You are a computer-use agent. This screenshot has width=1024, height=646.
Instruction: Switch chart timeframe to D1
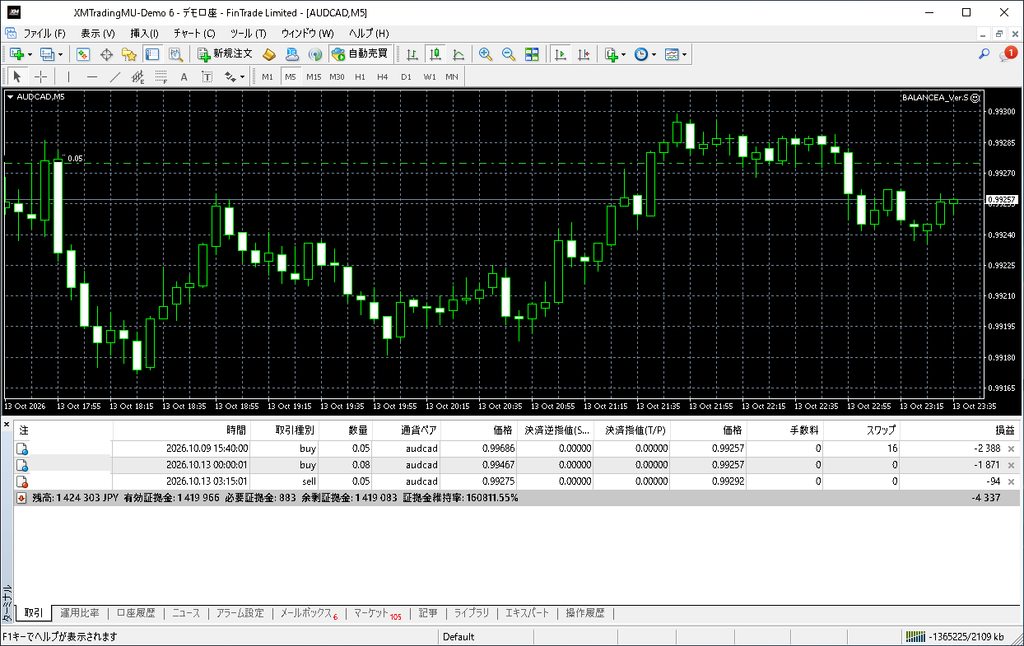tap(406, 76)
